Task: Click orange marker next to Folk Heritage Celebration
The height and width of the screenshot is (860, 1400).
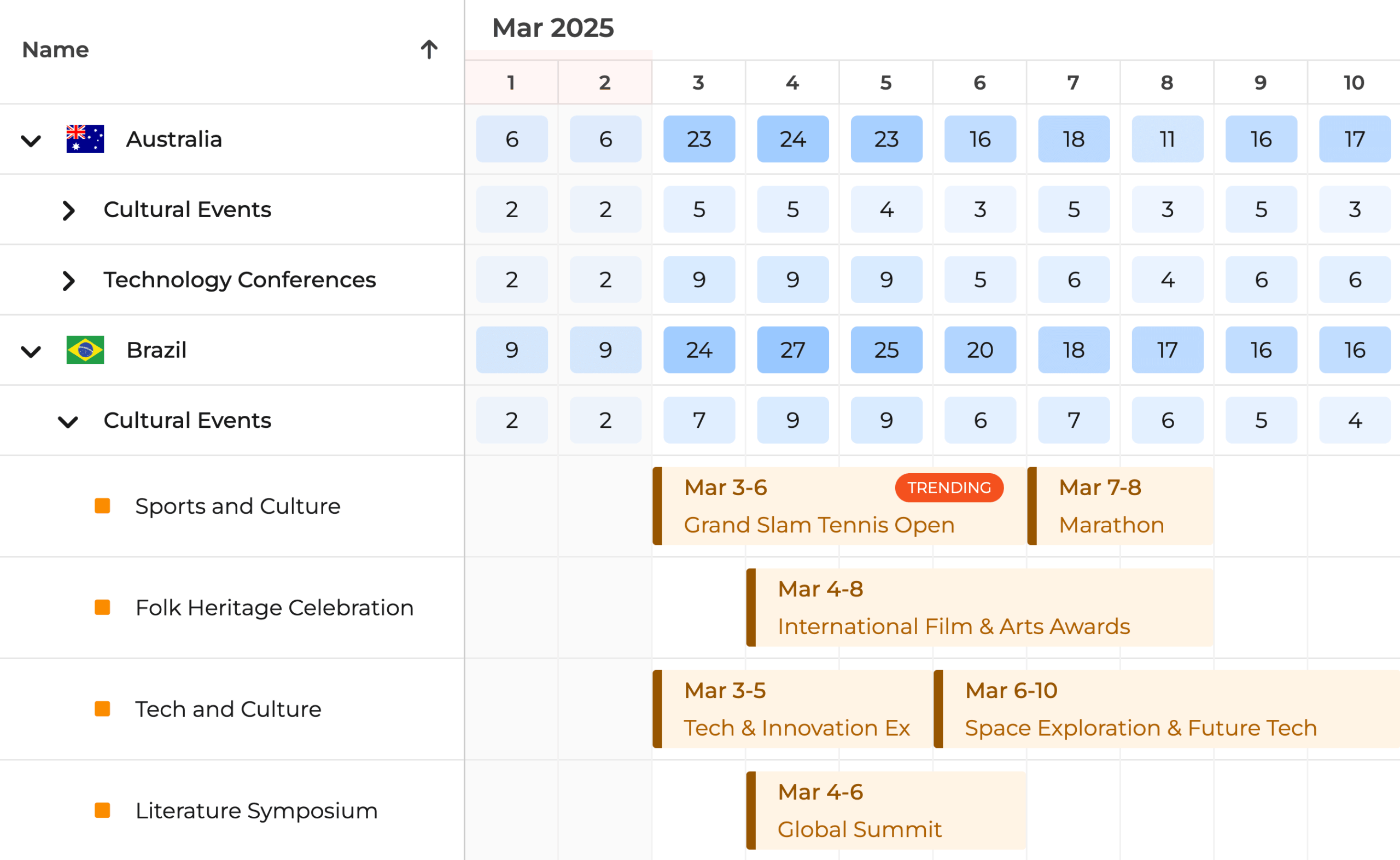Action: pos(102,607)
